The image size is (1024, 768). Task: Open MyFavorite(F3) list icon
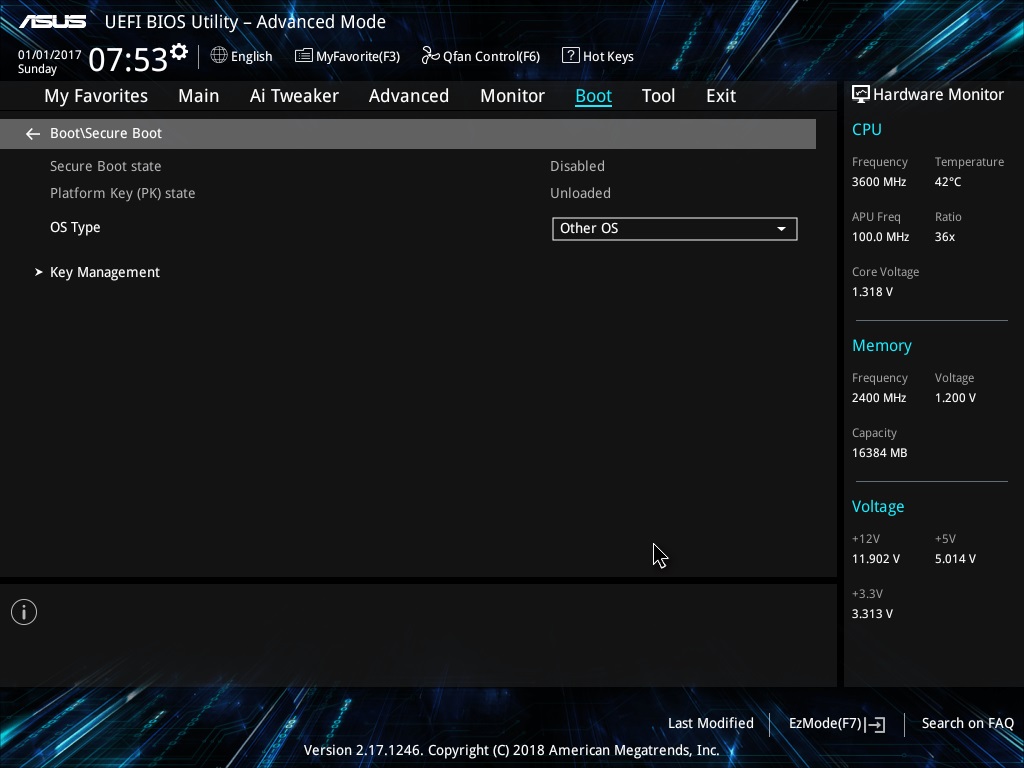[303, 56]
